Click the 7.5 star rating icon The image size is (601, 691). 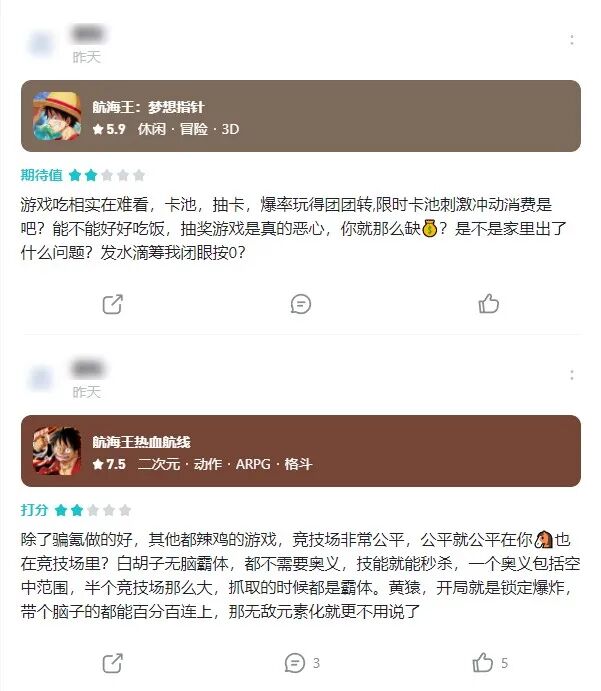click(98, 464)
